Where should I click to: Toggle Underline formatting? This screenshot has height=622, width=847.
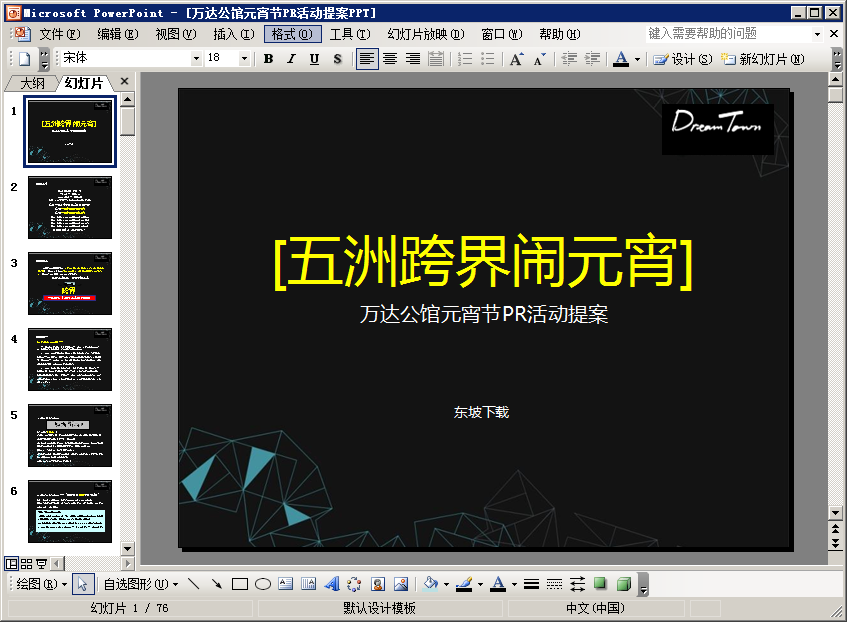(314, 59)
